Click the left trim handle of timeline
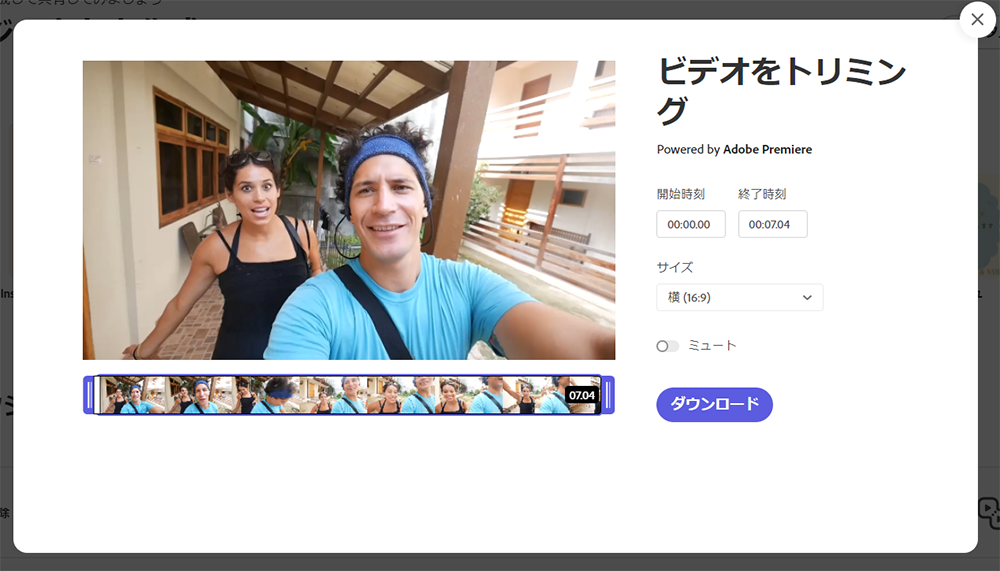The height and width of the screenshot is (571, 1000). [x=89, y=395]
